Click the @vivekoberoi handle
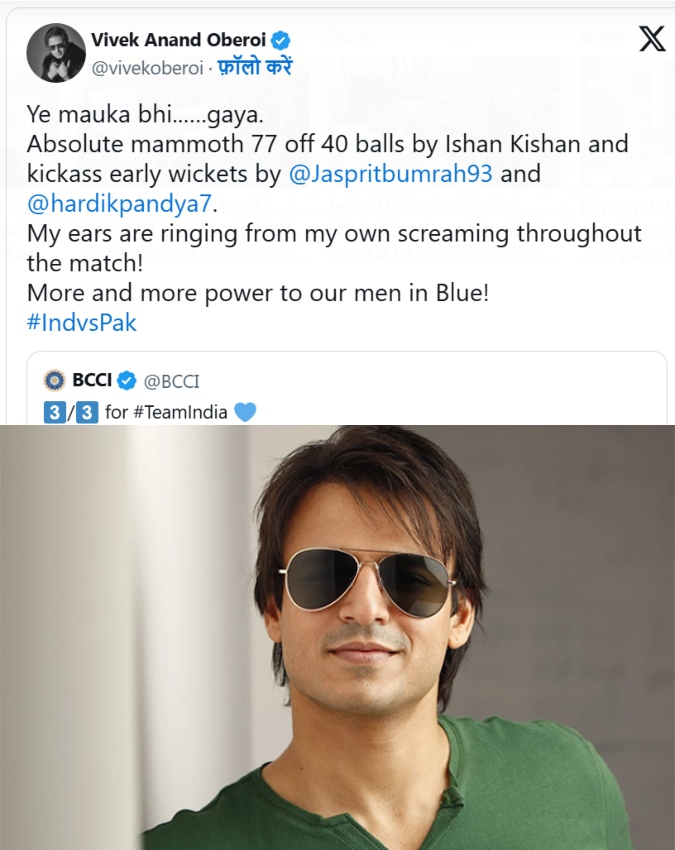This screenshot has height=850, width=675. (147, 68)
